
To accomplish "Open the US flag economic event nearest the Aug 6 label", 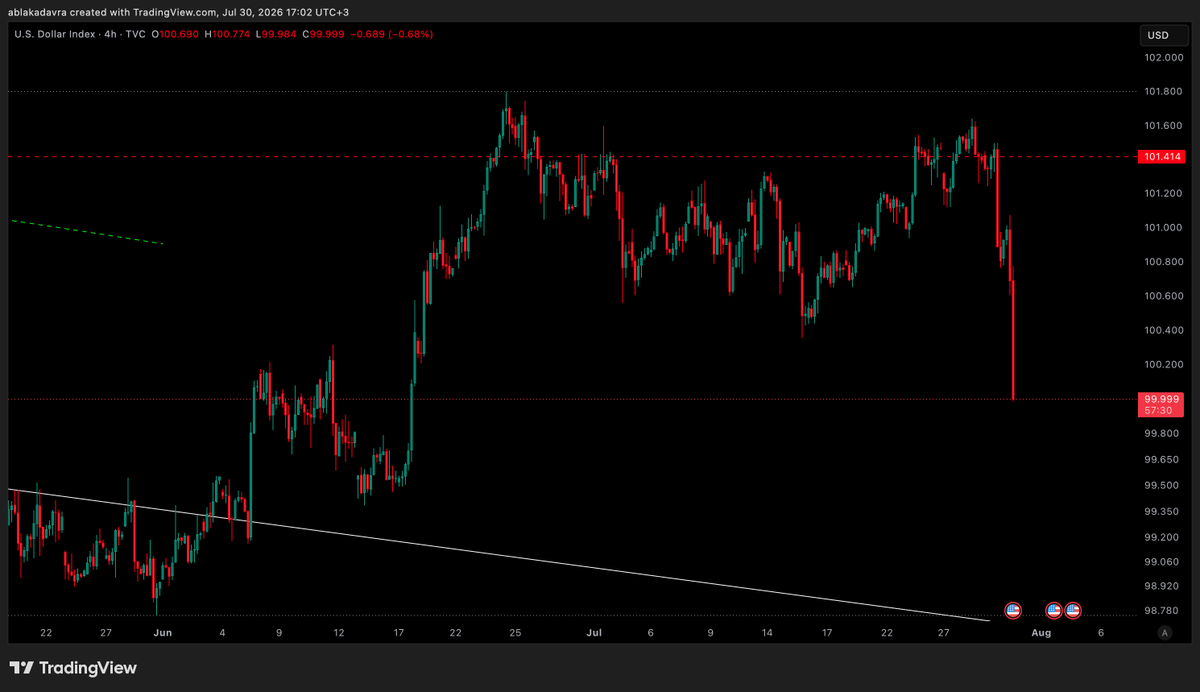I will pyautogui.click(x=1073, y=609).
